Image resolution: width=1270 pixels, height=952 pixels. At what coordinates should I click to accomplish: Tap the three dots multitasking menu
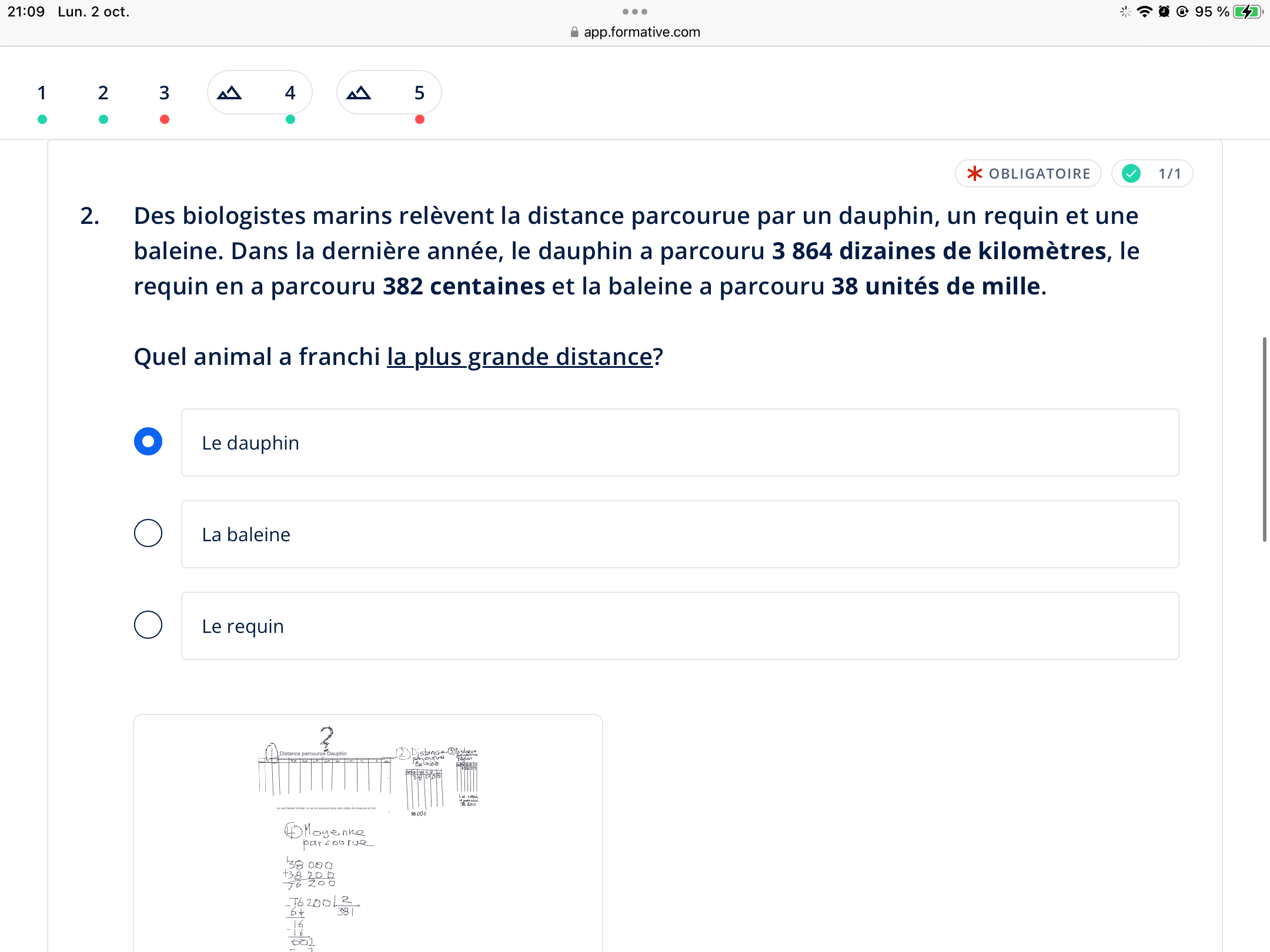(x=635, y=12)
